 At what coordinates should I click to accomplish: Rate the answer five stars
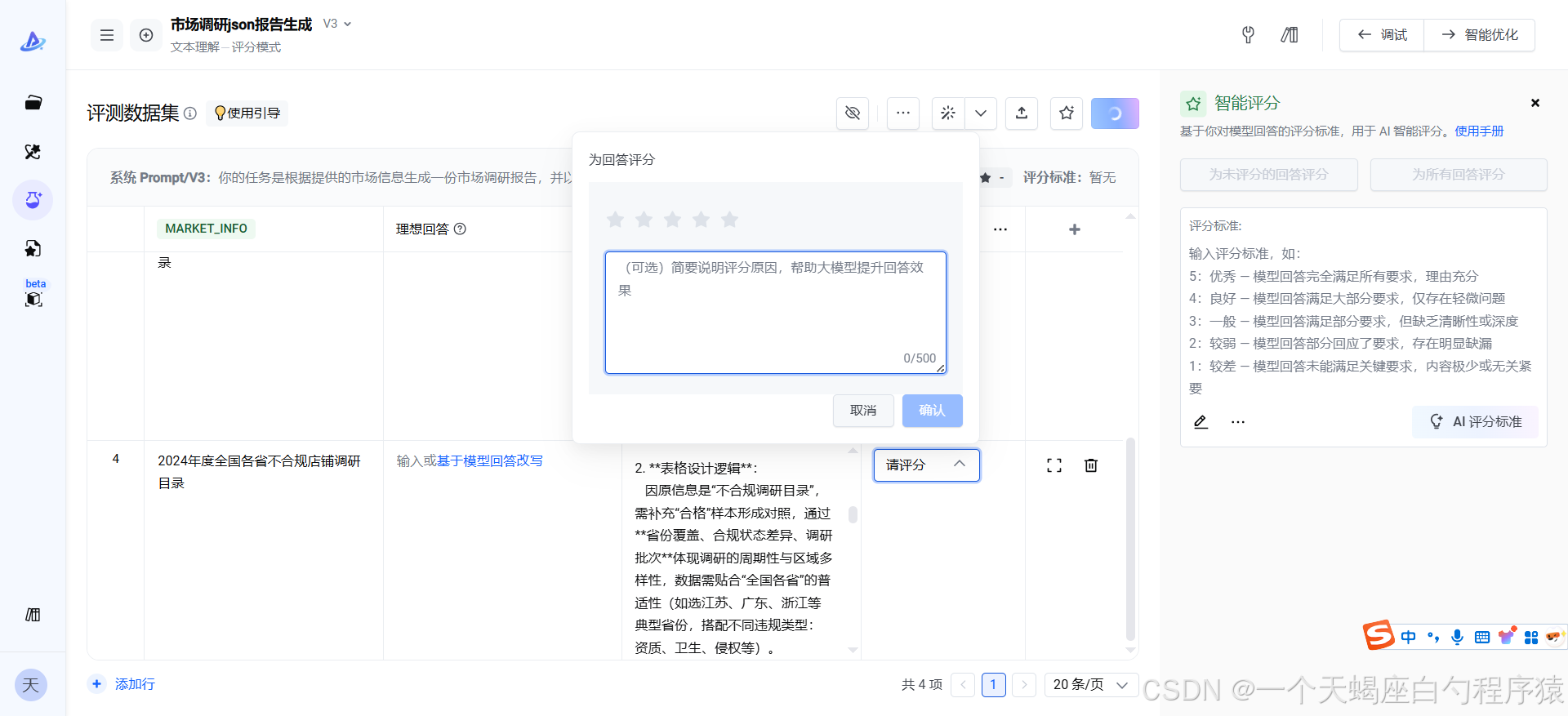tap(729, 220)
